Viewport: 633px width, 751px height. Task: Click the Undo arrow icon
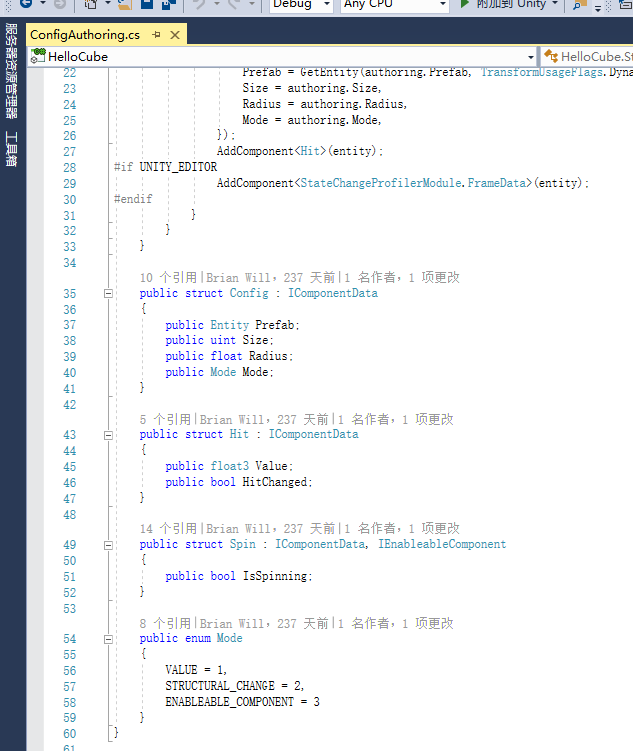pos(199,4)
